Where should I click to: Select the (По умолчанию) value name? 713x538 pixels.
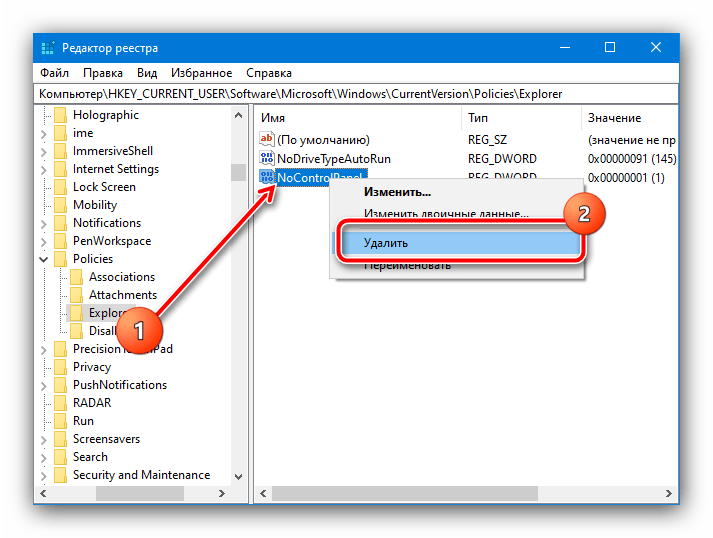point(323,140)
